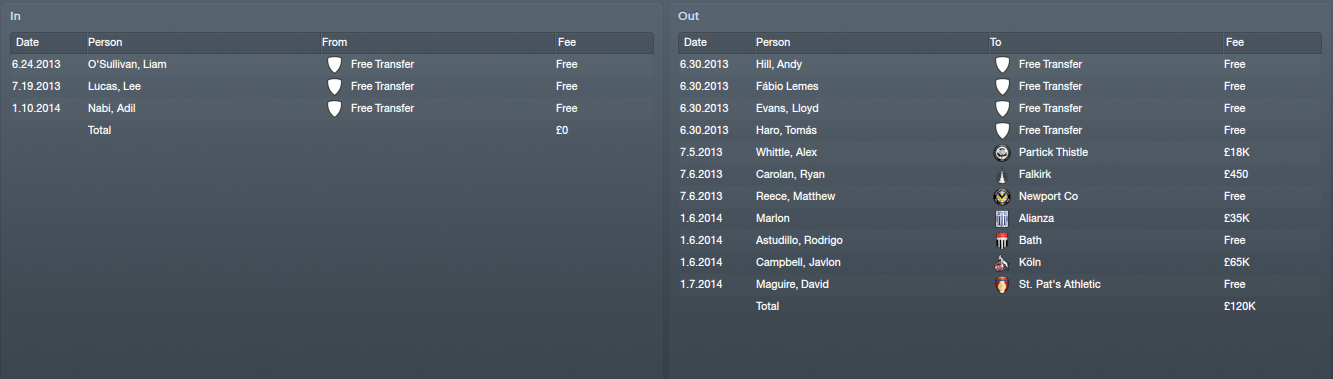
Task: Sort the Out table by Person column
Action: (869, 42)
